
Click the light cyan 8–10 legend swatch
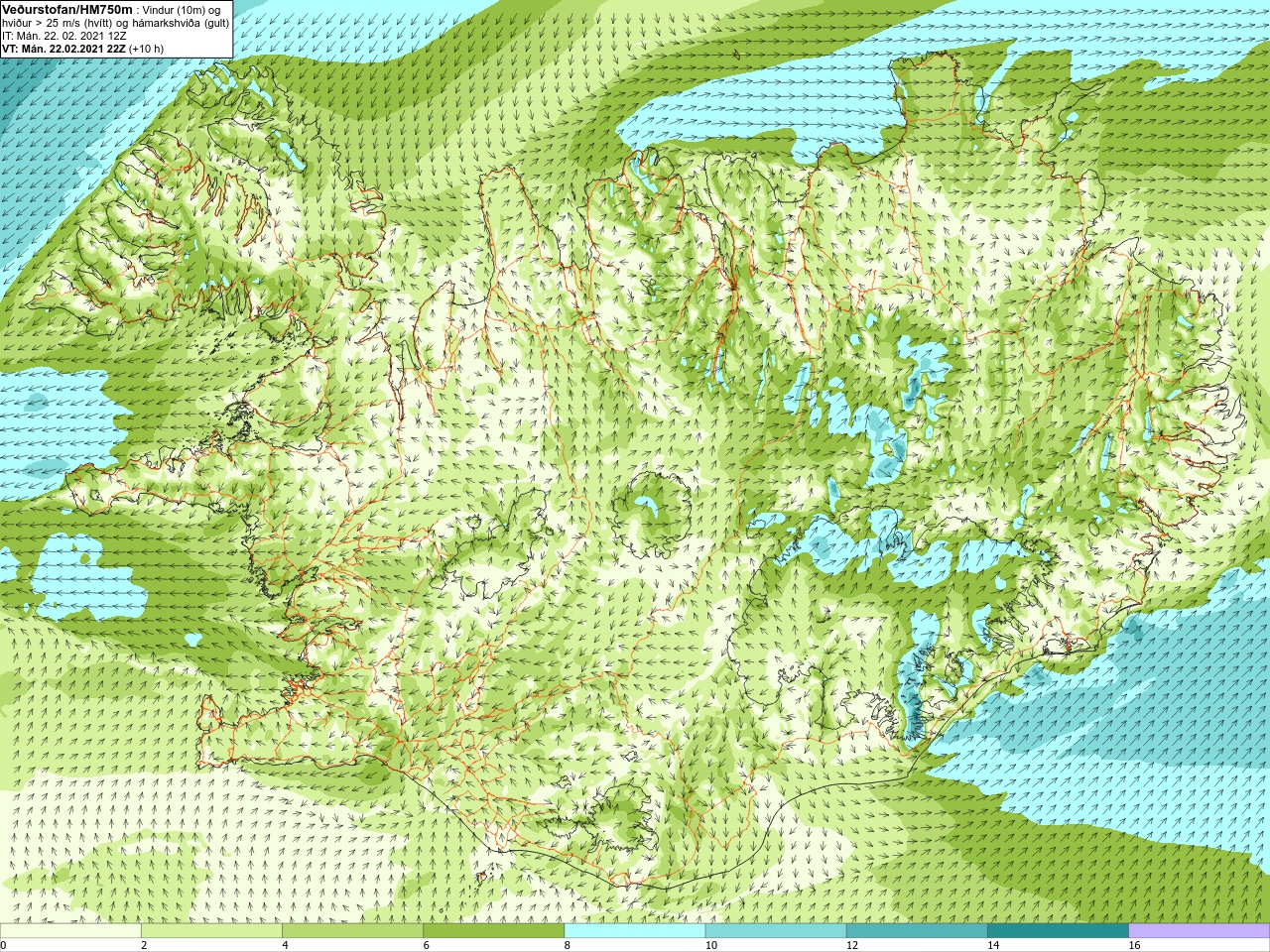(x=635, y=931)
